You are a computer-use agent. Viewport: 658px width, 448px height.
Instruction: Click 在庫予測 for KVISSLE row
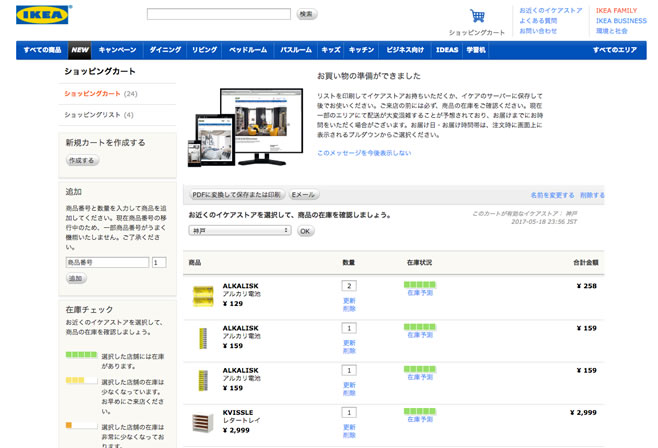coord(420,419)
